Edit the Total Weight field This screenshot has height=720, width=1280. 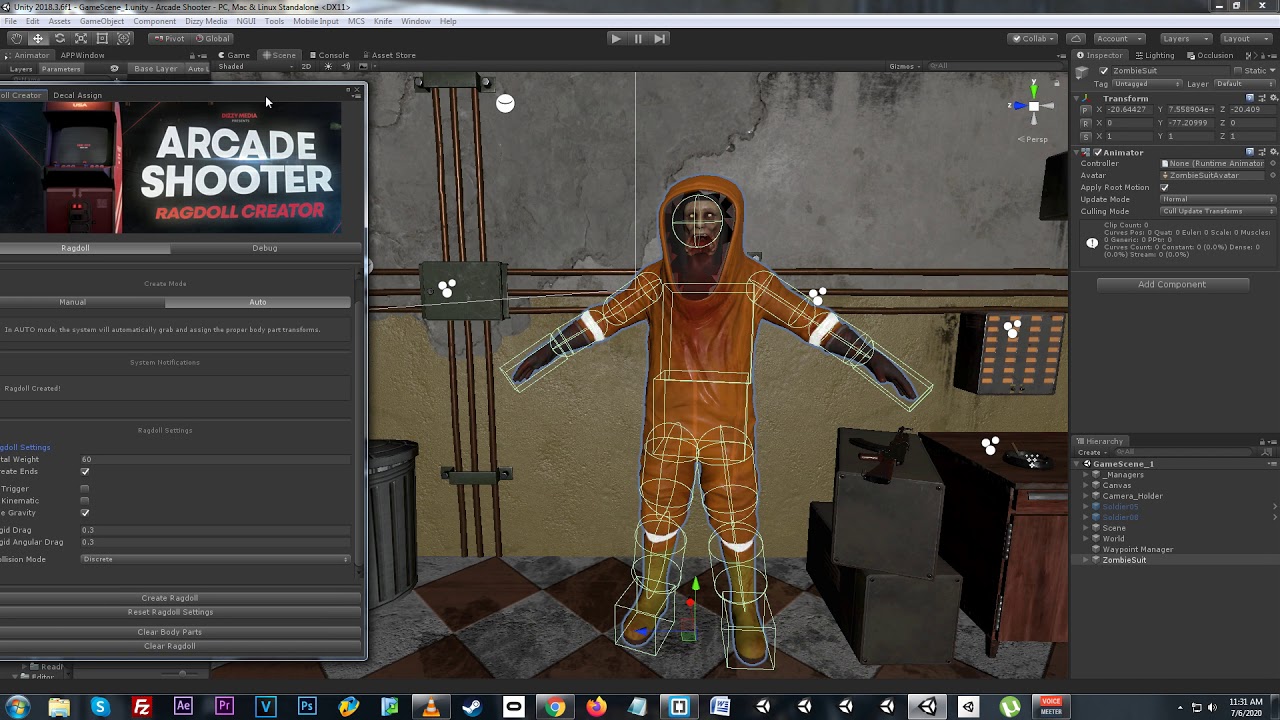(x=215, y=459)
